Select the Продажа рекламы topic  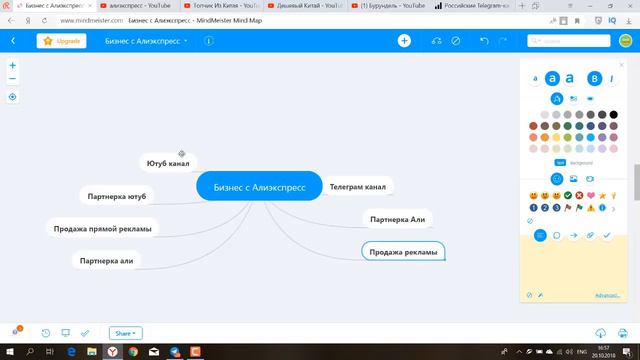pos(403,252)
